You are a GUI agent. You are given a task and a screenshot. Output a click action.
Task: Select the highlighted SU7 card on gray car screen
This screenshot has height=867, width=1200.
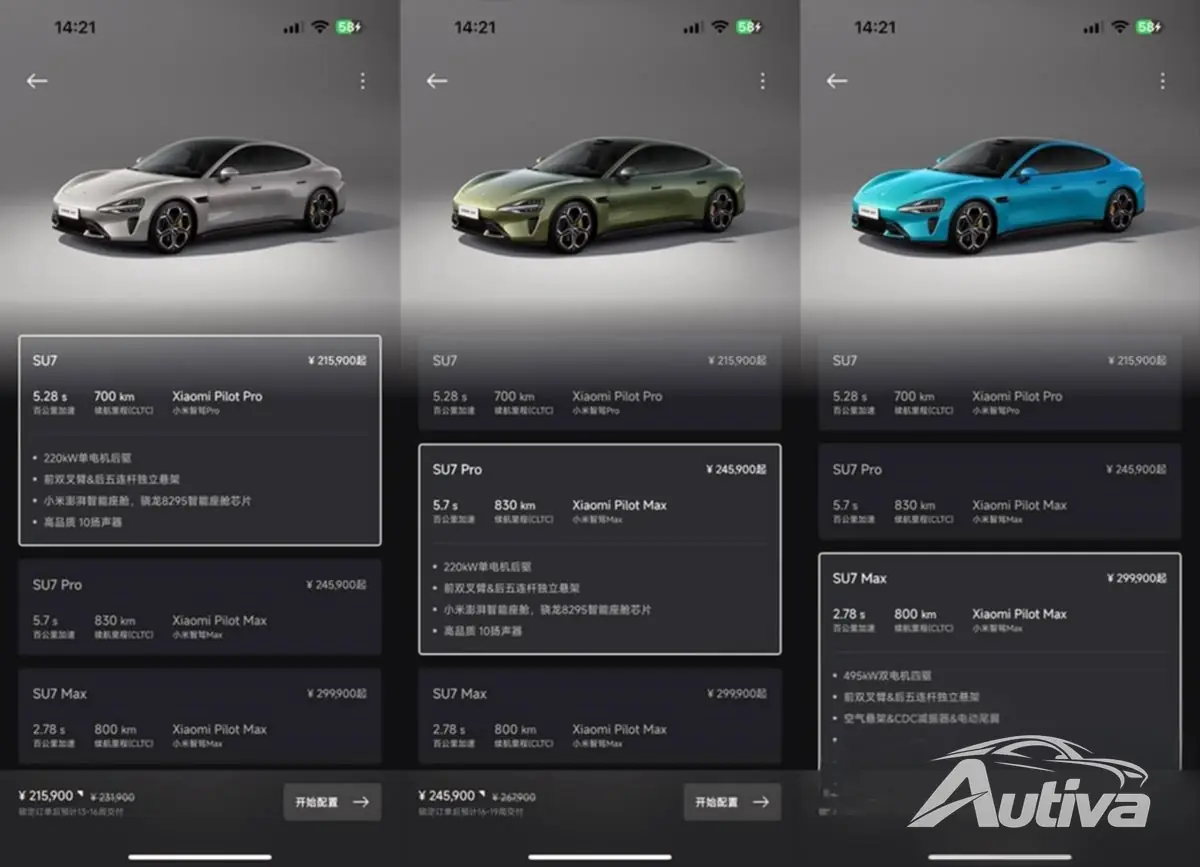tap(200, 440)
